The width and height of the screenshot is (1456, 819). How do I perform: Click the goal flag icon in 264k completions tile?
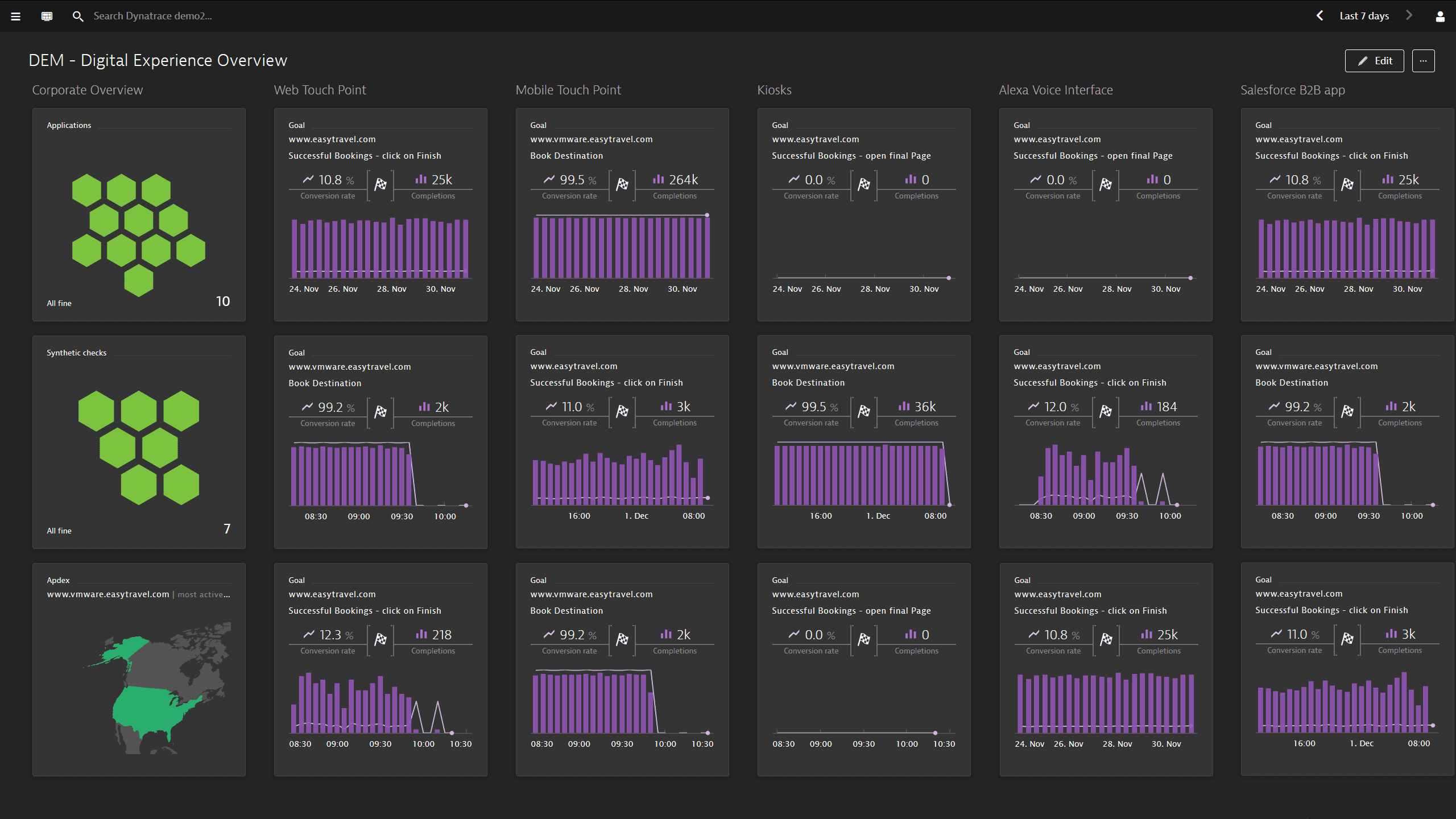[x=622, y=184]
